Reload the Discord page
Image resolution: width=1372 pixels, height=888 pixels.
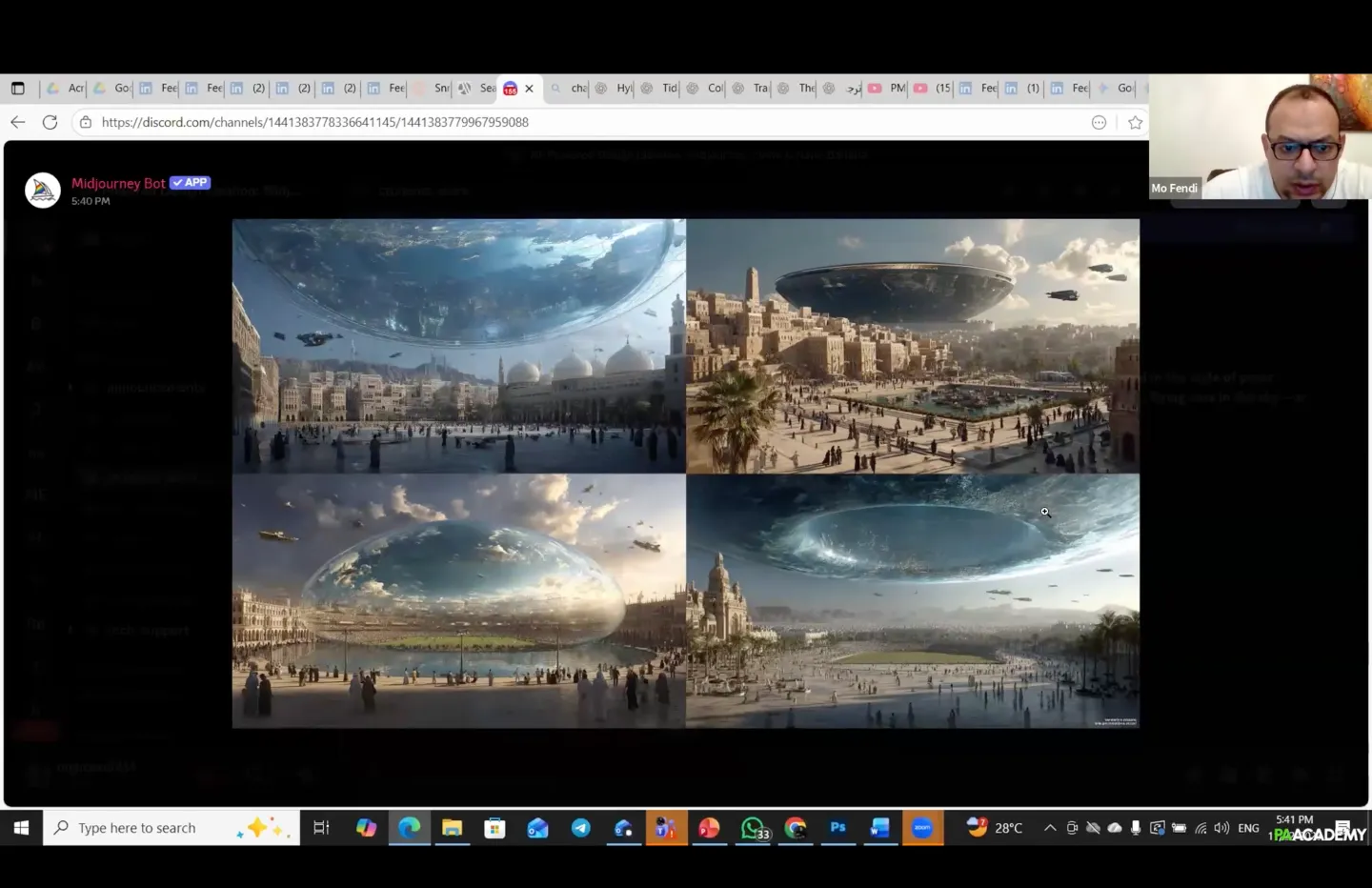coord(50,122)
